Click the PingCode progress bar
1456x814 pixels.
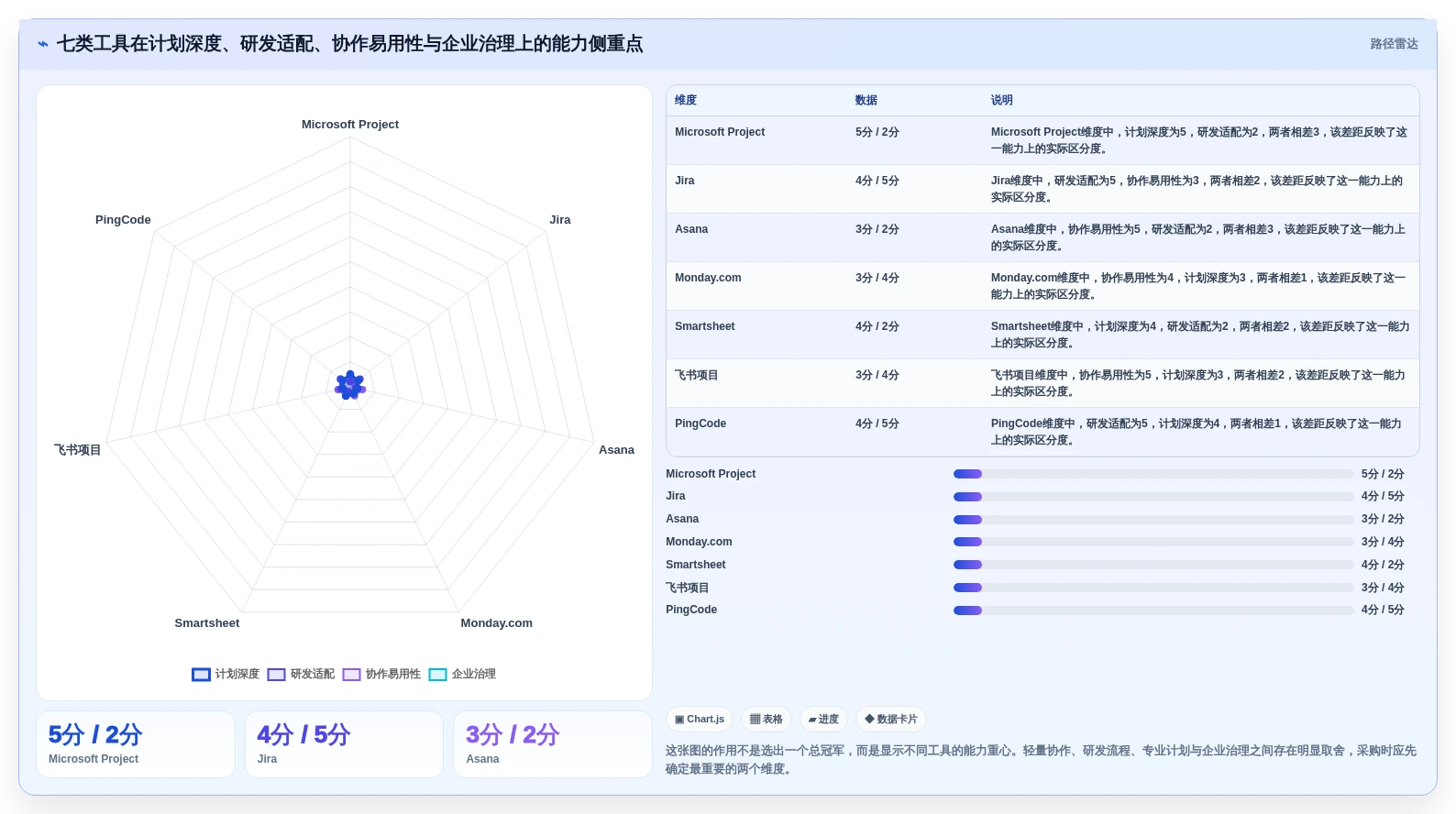(1153, 610)
